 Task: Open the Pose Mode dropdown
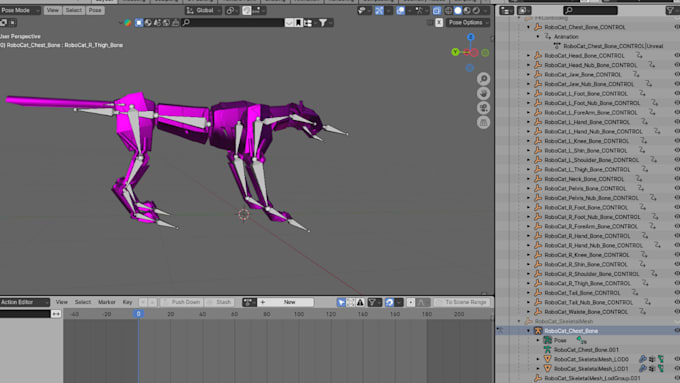[20, 10]
